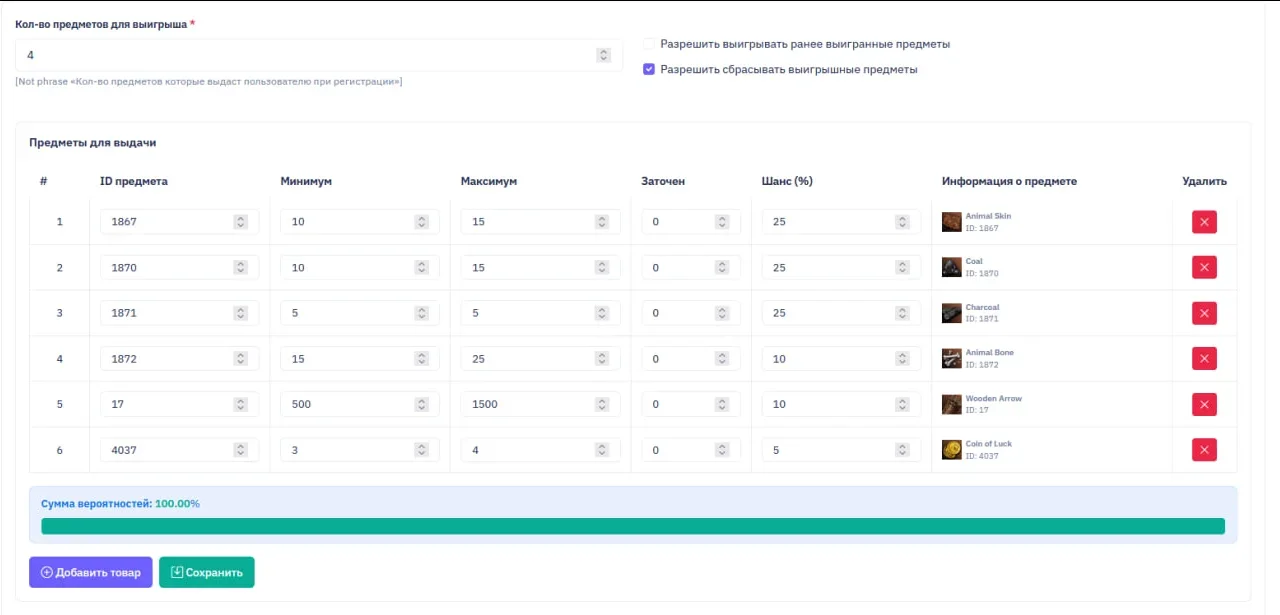
Task: Click the Сохранить button
Action: (207, 572)
